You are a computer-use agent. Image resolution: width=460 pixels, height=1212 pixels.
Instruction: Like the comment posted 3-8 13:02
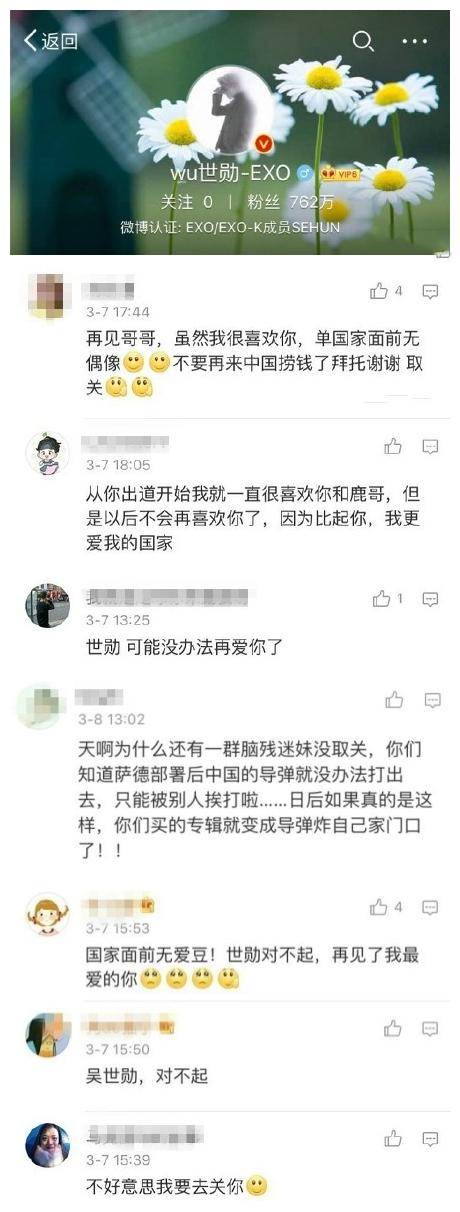click(394, 700)
